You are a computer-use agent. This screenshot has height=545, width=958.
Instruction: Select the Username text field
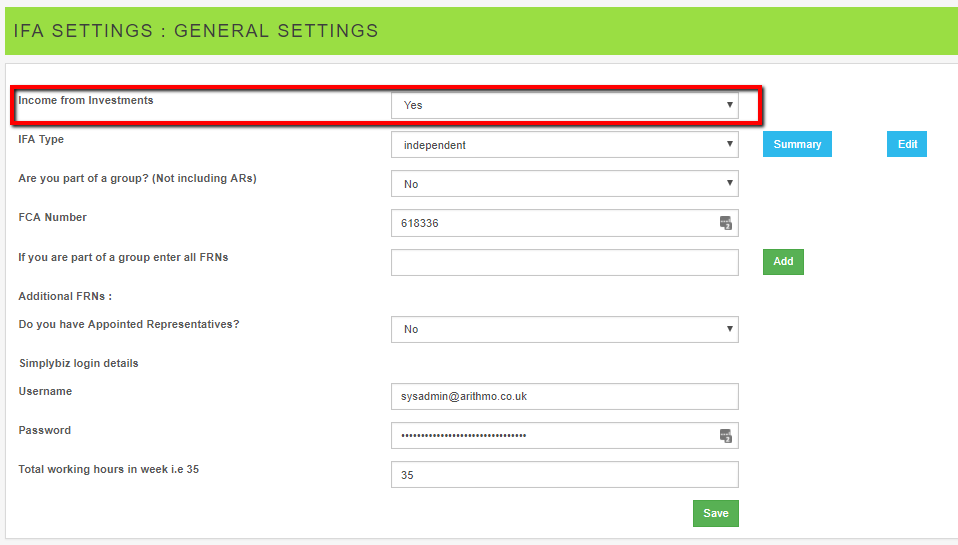click(564, 396)
